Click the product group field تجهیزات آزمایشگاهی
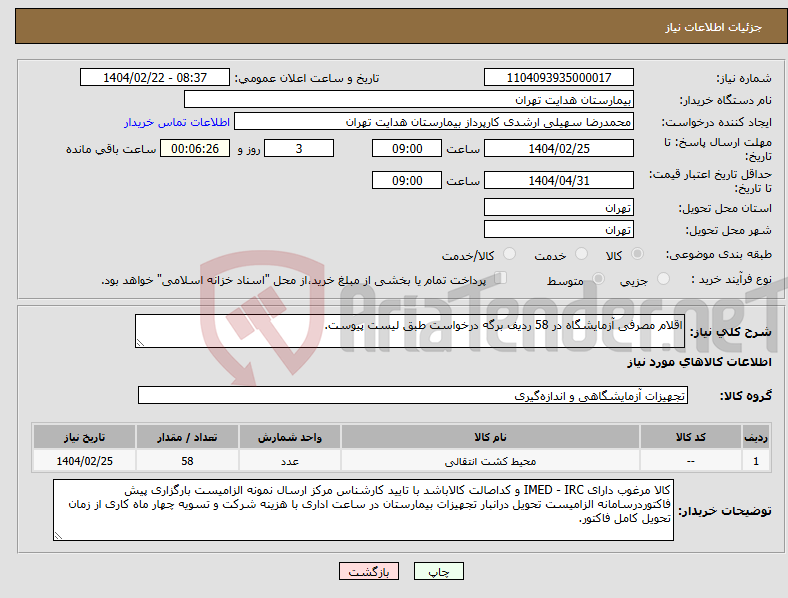This screenshot has height=598, width=788. pyautogui.click(x=413, y=395)
